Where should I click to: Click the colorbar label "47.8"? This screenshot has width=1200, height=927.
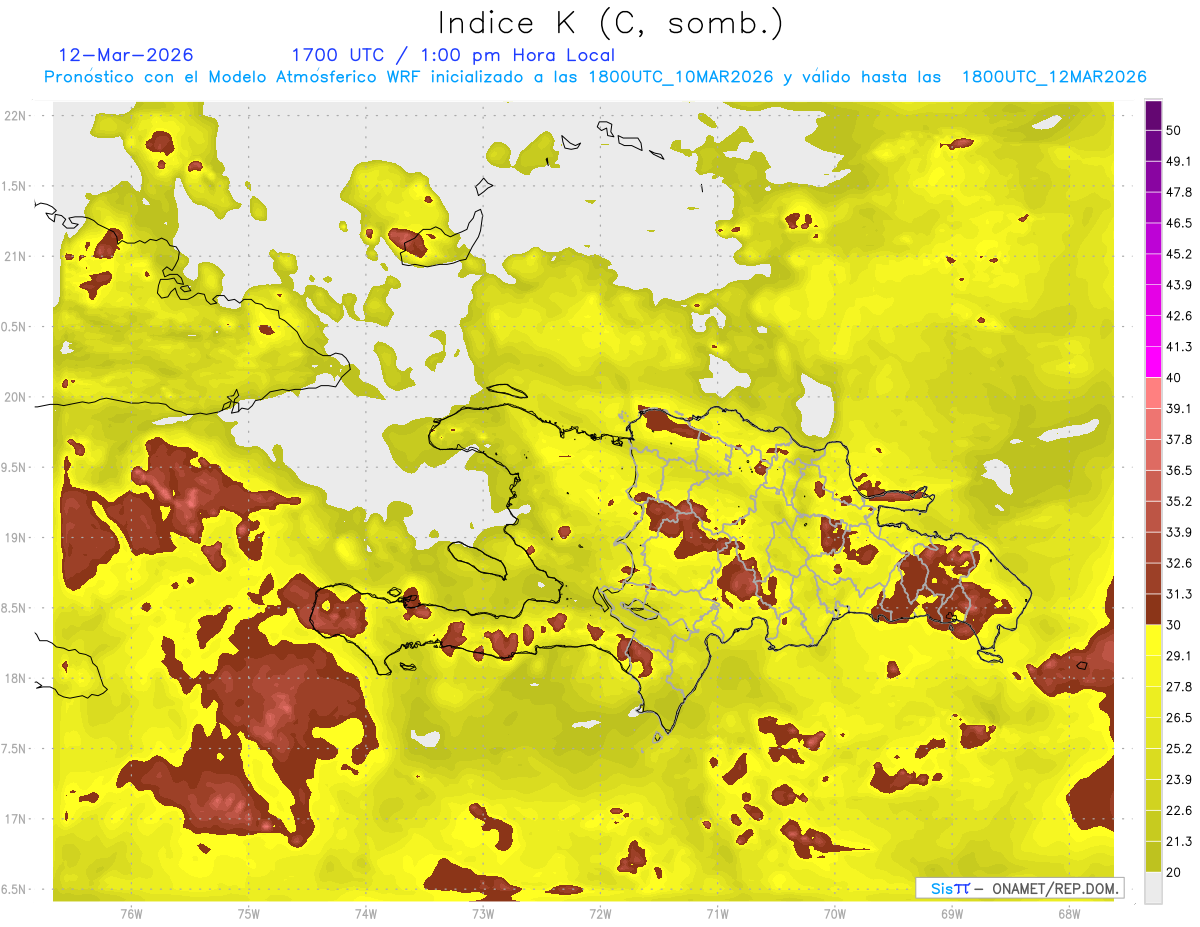[1179, 192]
